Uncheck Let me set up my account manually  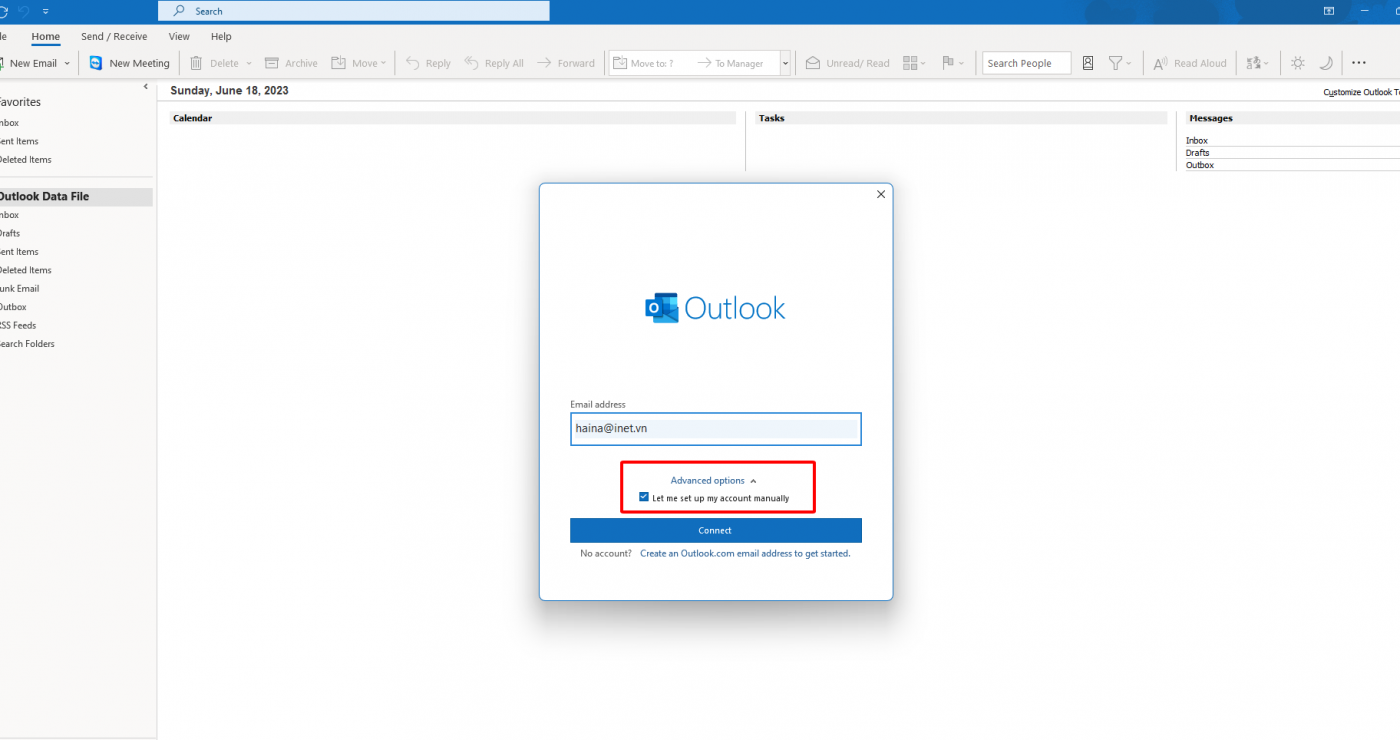[x=644, y=497]
